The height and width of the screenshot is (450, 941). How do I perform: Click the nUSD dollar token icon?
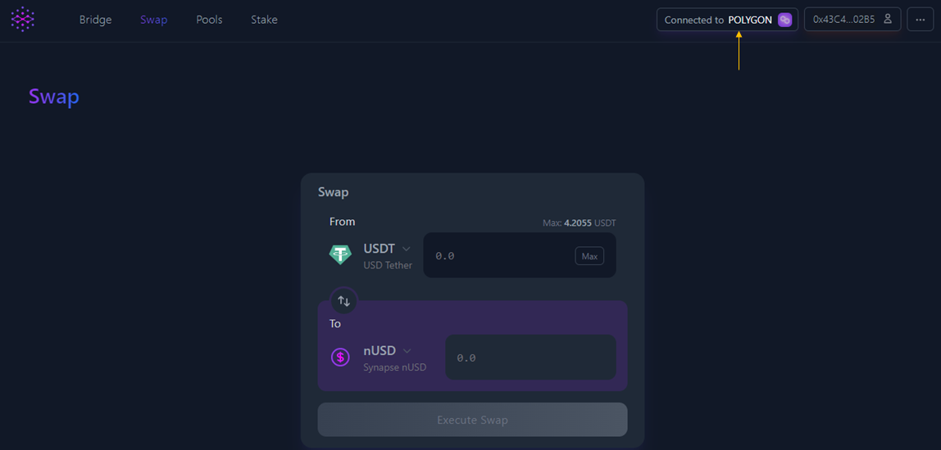[341, 357]
